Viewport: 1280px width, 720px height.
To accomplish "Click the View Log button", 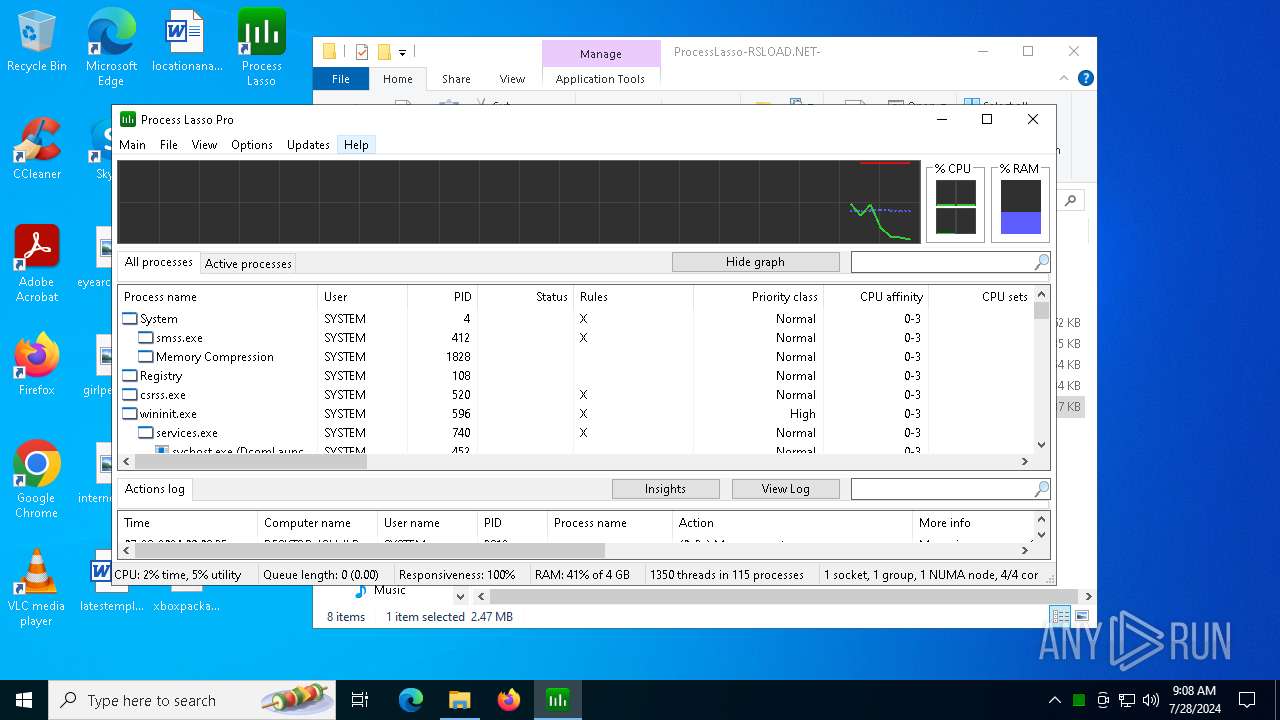I will [785, 489].
